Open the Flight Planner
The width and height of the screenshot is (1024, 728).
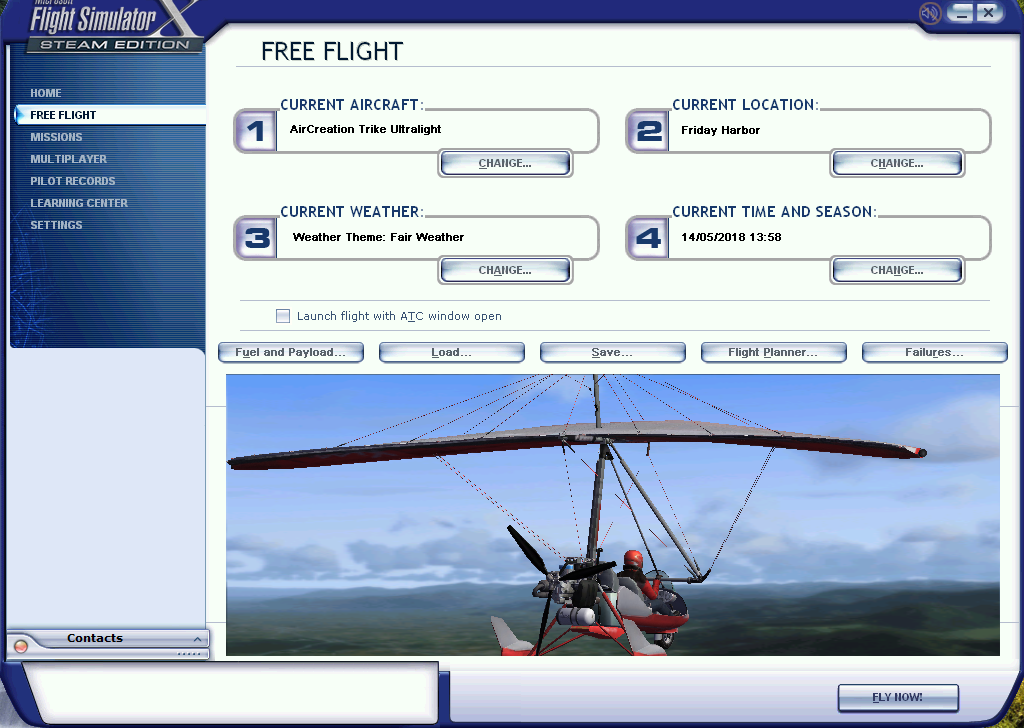pos(773,353)
